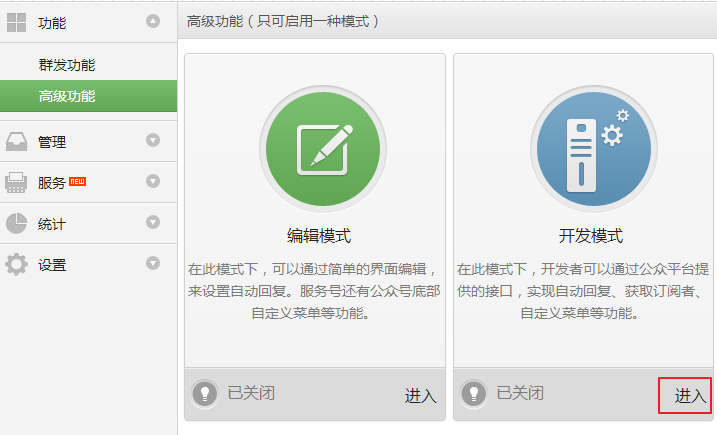Open 群发功能 in the sidebar
The height and width of the screenshot is (435, 717).
67,65
